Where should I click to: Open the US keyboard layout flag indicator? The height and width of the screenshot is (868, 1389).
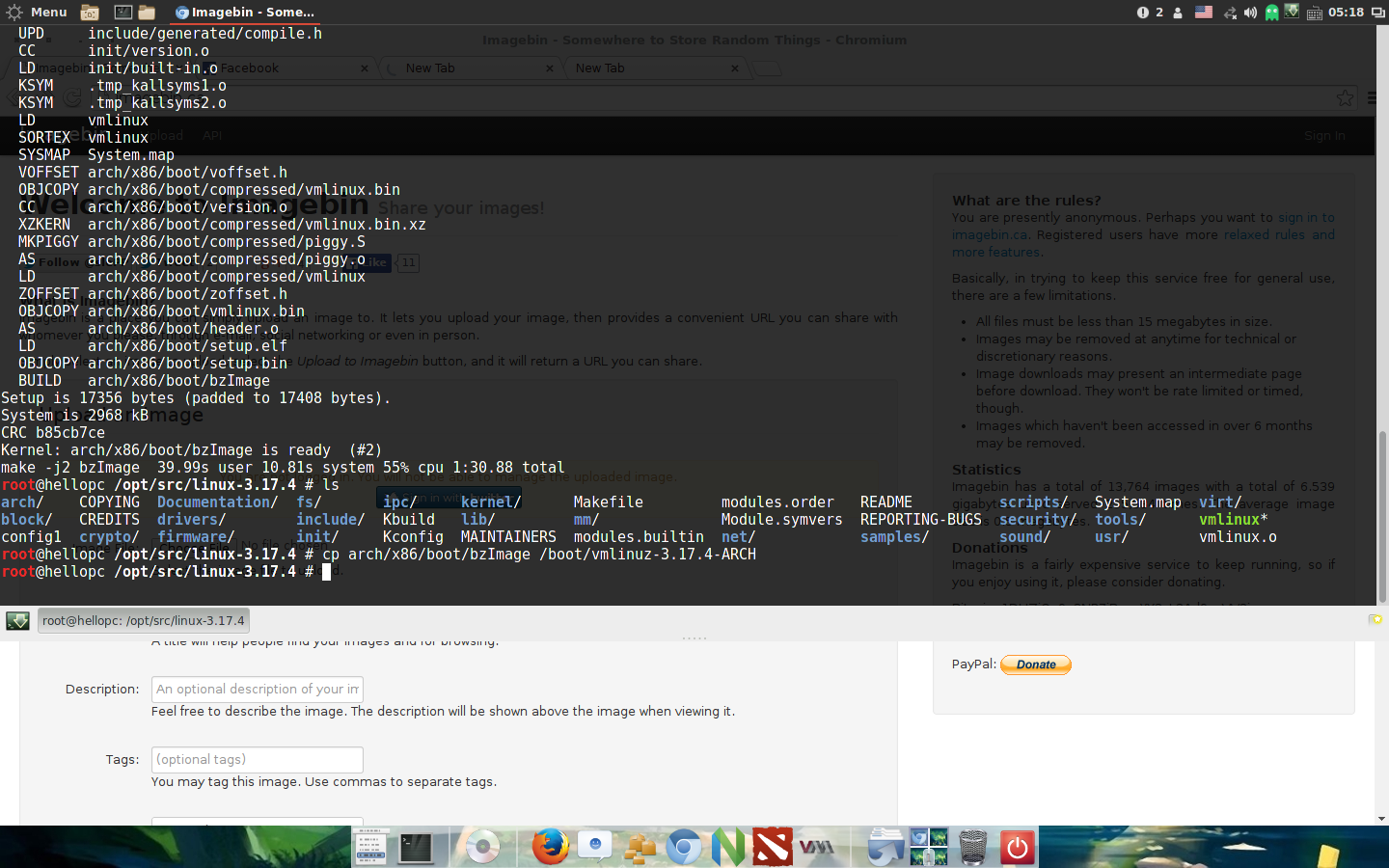[x=1204, y=13]
